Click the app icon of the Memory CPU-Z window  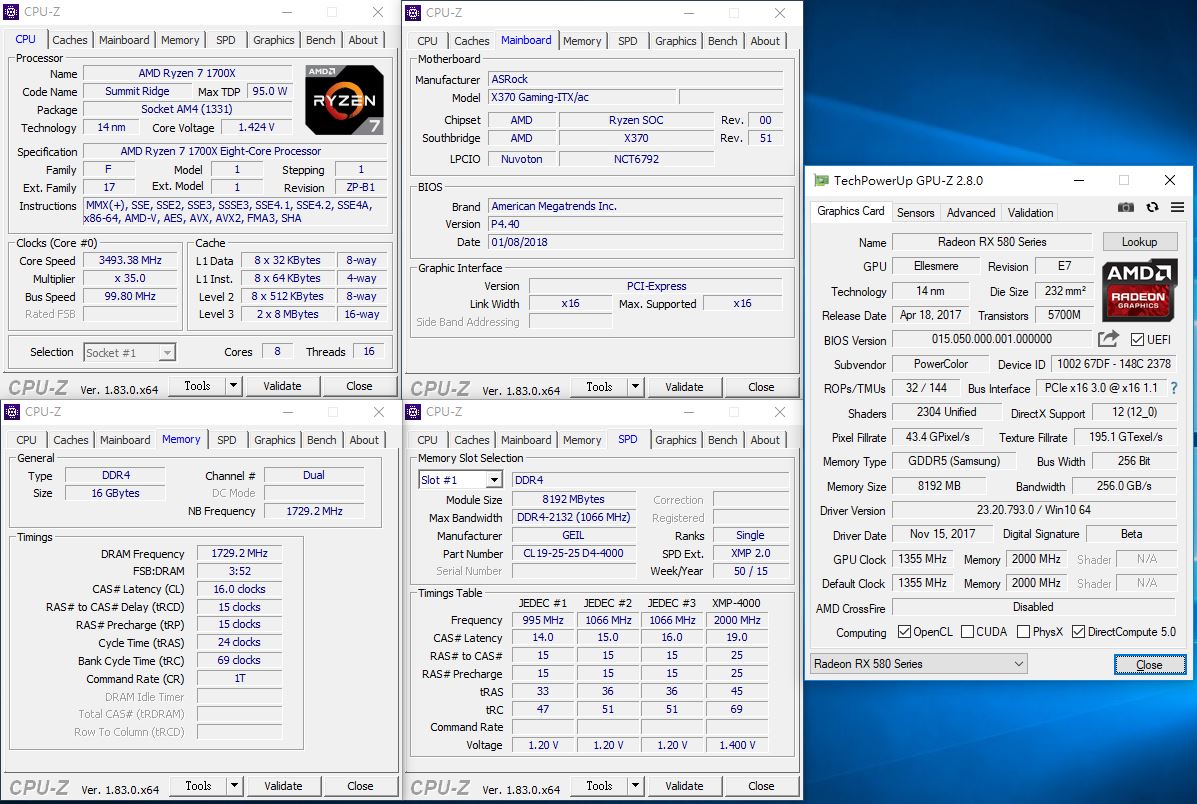point(11,412)
